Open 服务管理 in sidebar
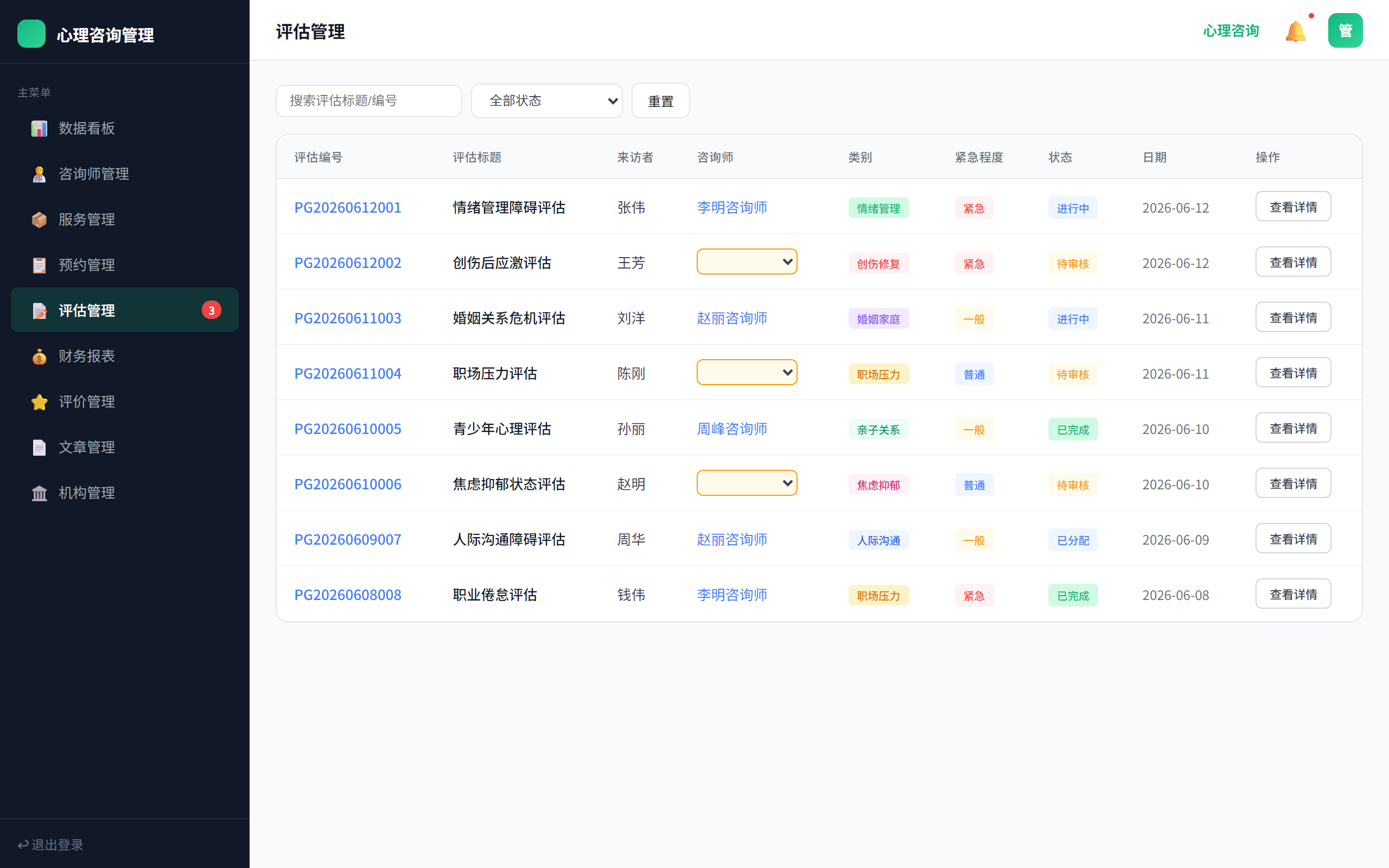1389x868 pixels. (x=125, y=219)
